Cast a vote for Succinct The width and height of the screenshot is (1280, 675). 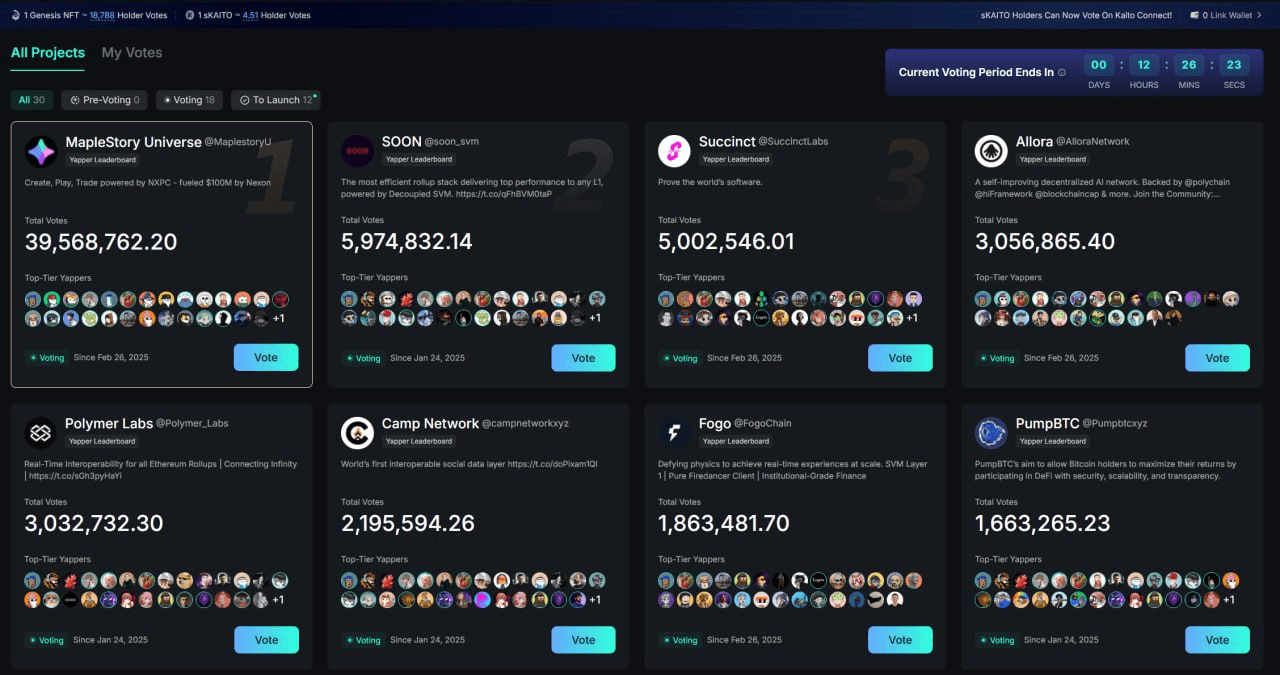point(900,358)
